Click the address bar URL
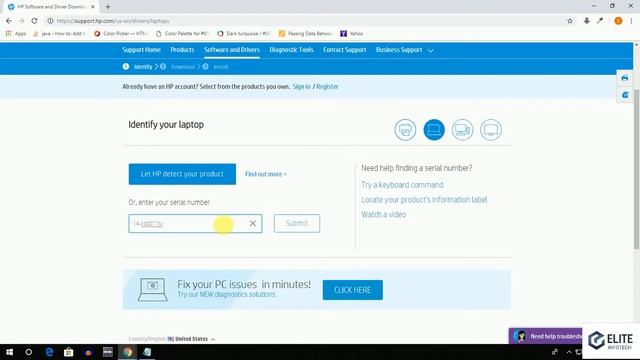The height and width of the screenshot is (360, 640). (x=113, y=21)
